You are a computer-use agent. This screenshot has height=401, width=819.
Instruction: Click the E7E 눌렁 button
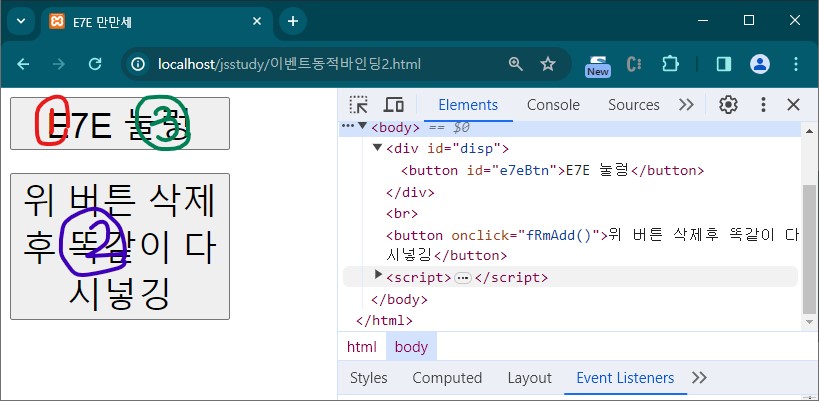[120, 123]
